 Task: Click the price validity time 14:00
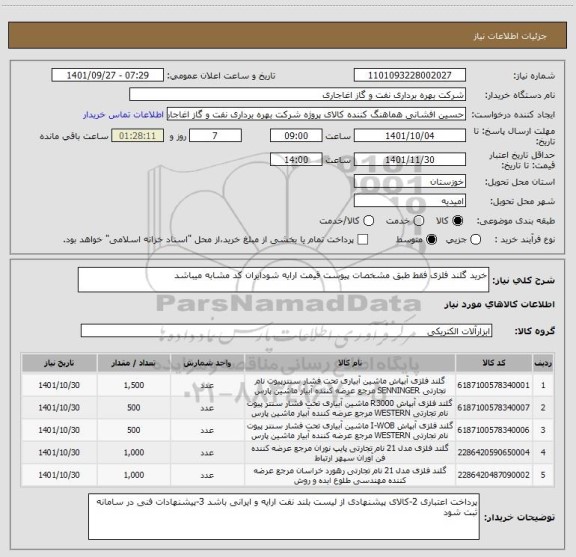[x=296, y=159]
